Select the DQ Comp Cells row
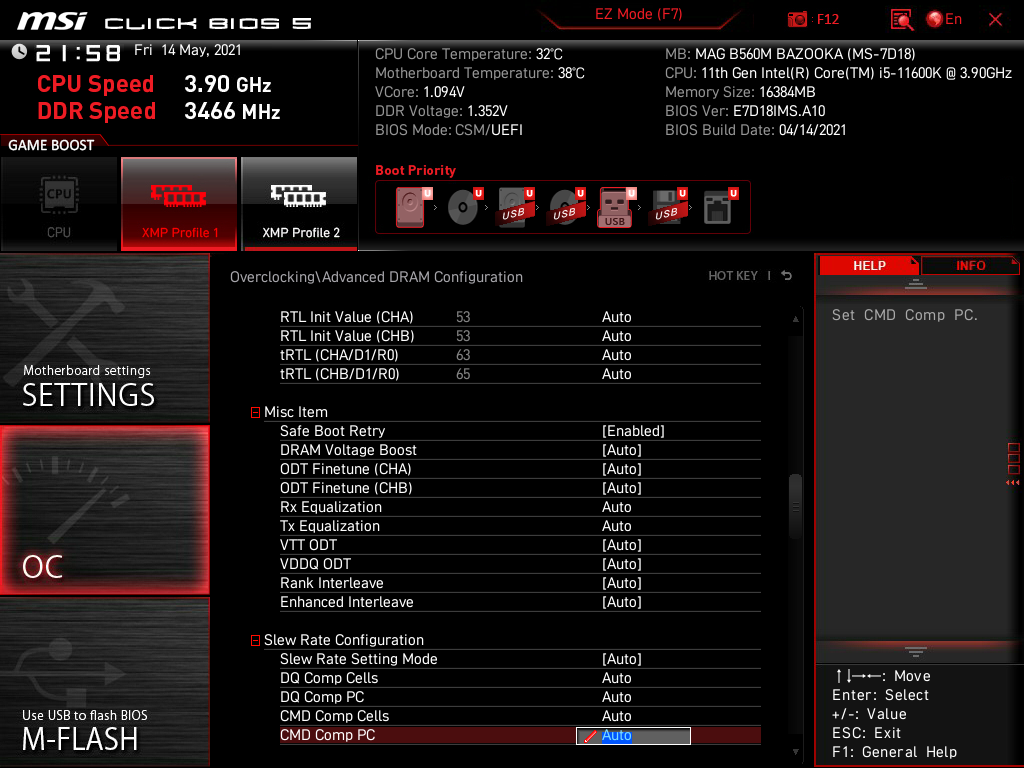 520,678
